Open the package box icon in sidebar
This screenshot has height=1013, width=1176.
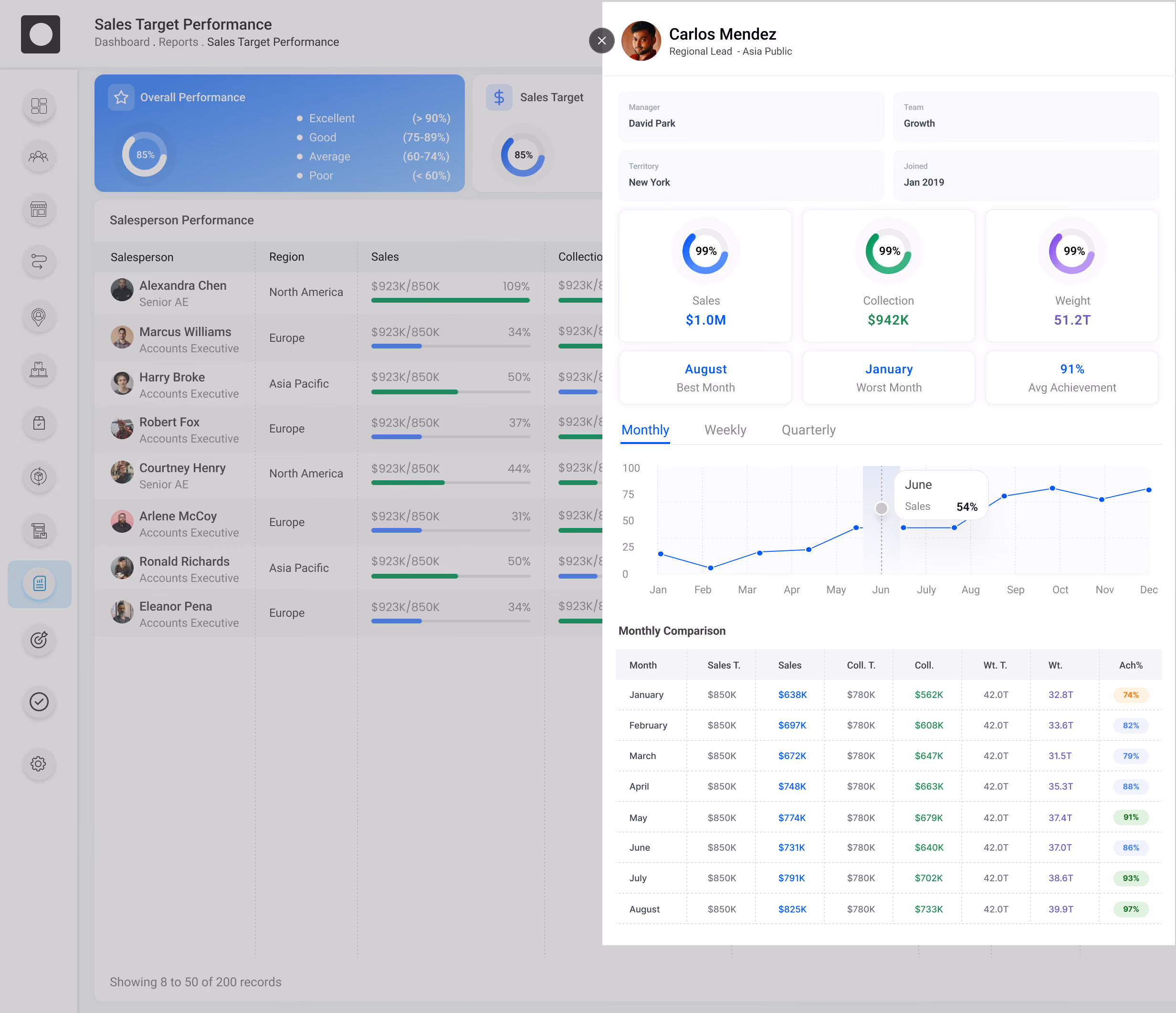39,476
